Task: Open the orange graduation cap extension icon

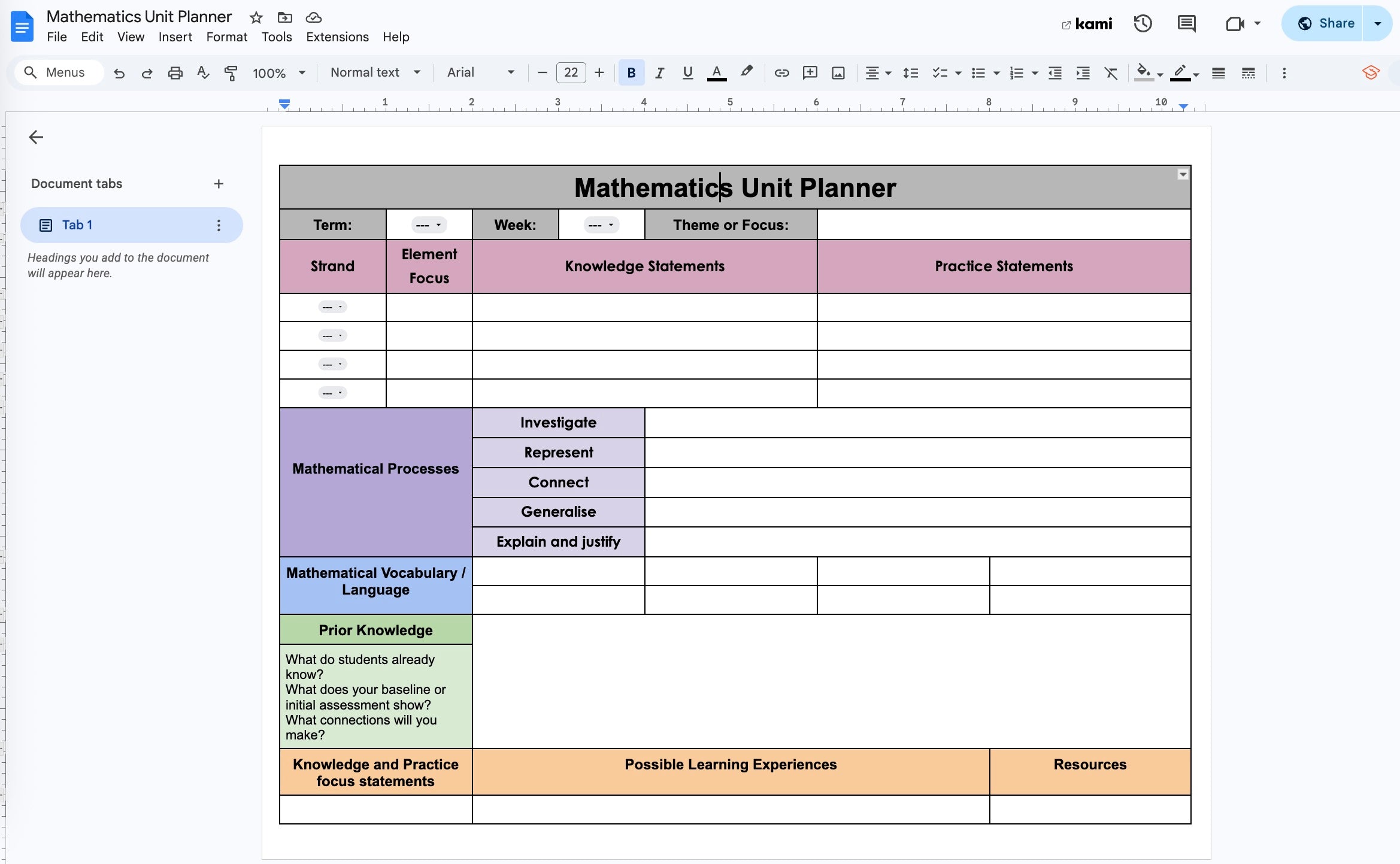Action: point(1371,73)
